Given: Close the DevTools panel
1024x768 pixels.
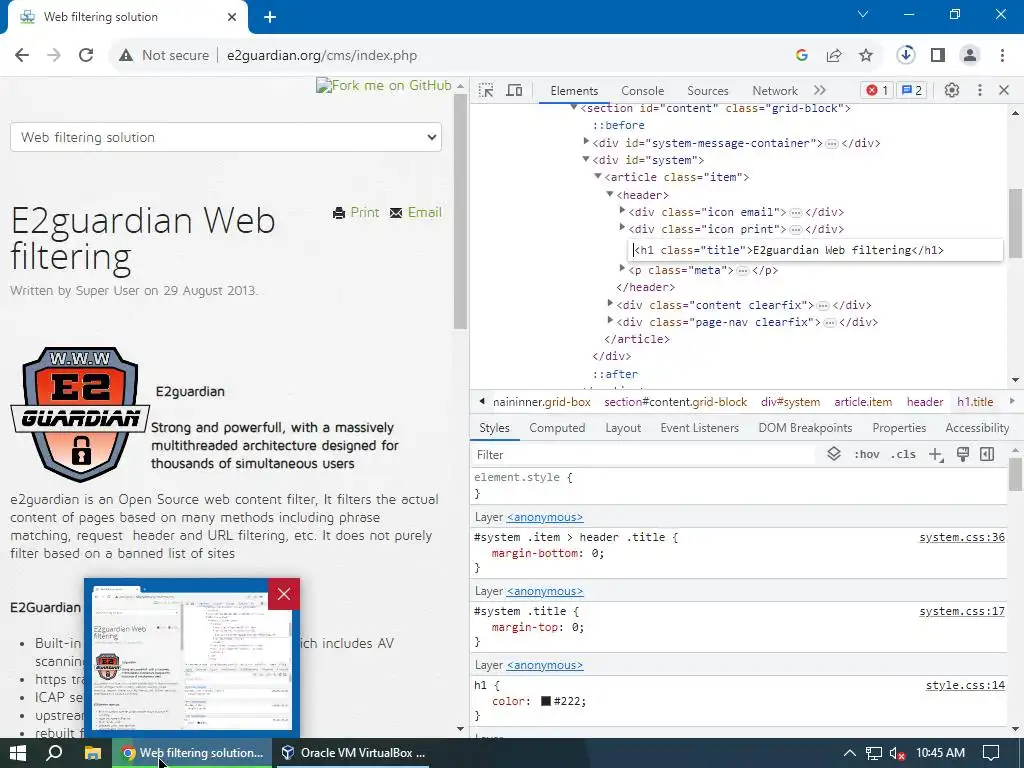Looking at the screenshot, I should 1004,90.
